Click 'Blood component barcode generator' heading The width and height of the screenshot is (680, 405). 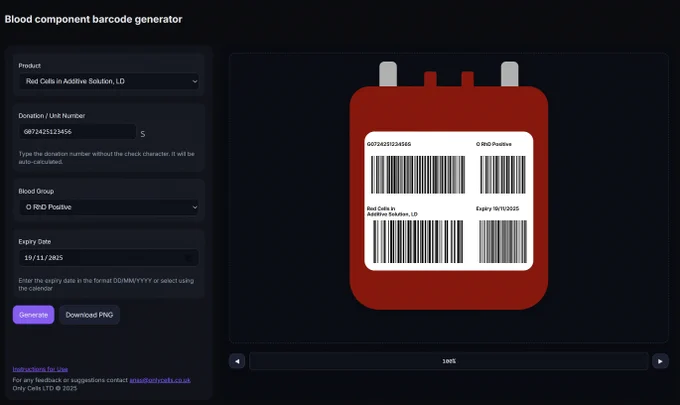(x=93, y=19)
